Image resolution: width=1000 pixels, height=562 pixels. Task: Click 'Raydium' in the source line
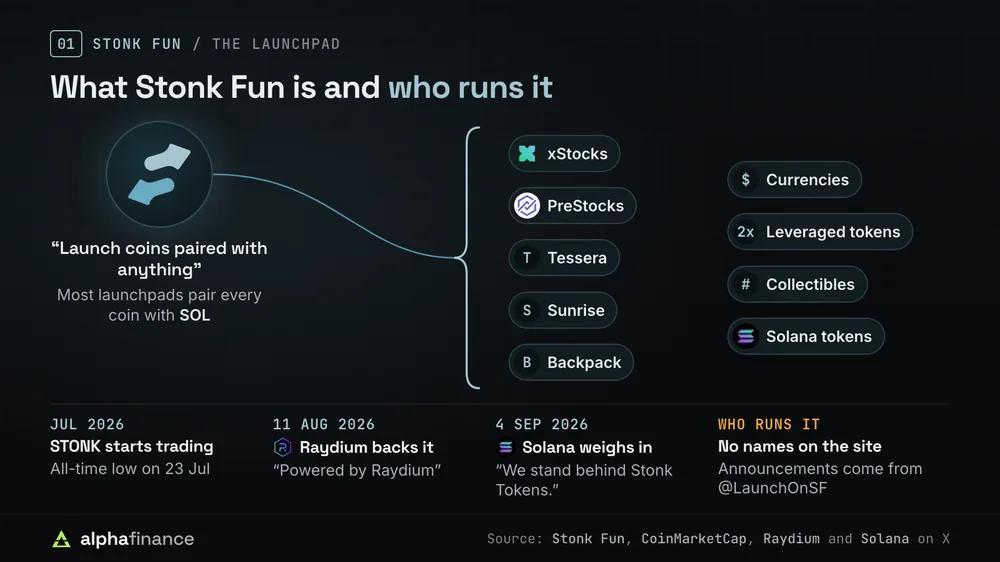click(x=791, y=538)
